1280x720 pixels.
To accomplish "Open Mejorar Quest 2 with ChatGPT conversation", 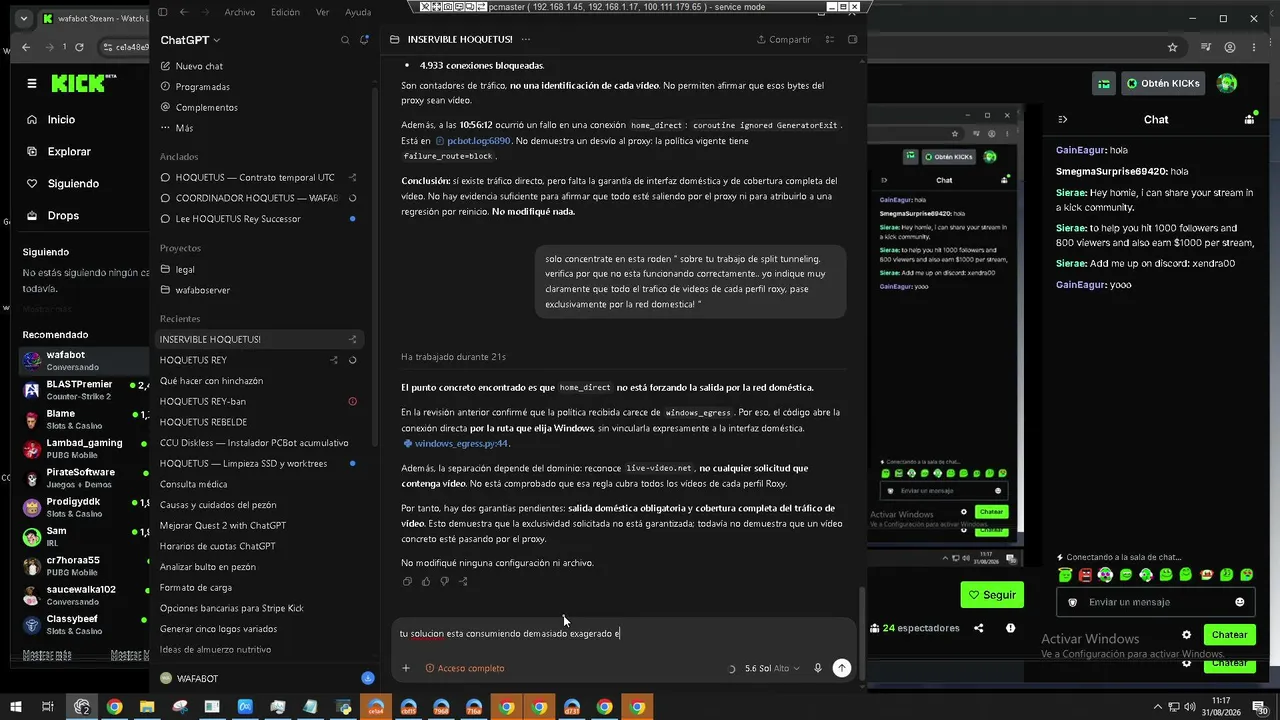I will [223, 525].
